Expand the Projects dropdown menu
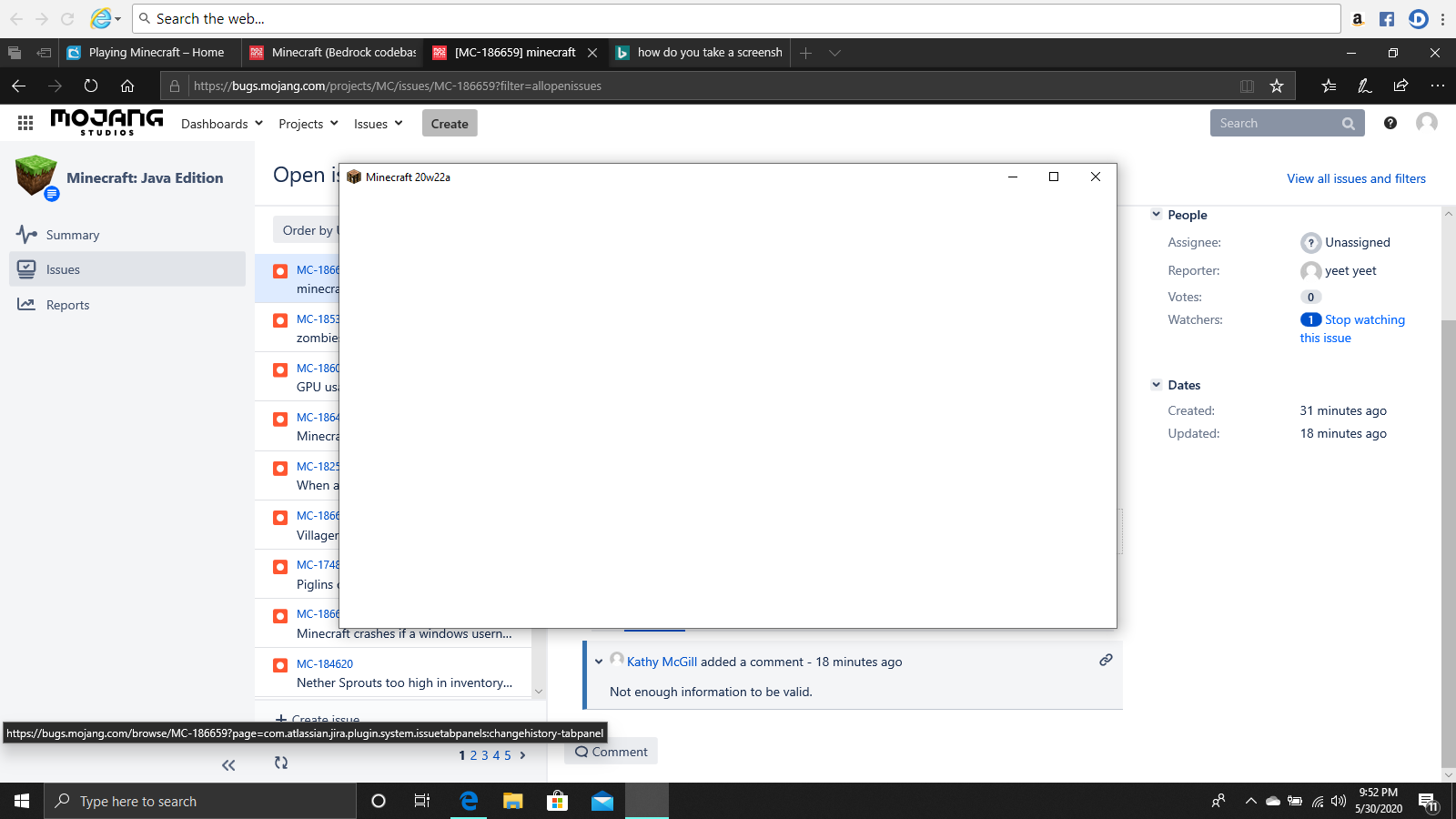This screenshot has height=819, width=1456. pos(308,124)
